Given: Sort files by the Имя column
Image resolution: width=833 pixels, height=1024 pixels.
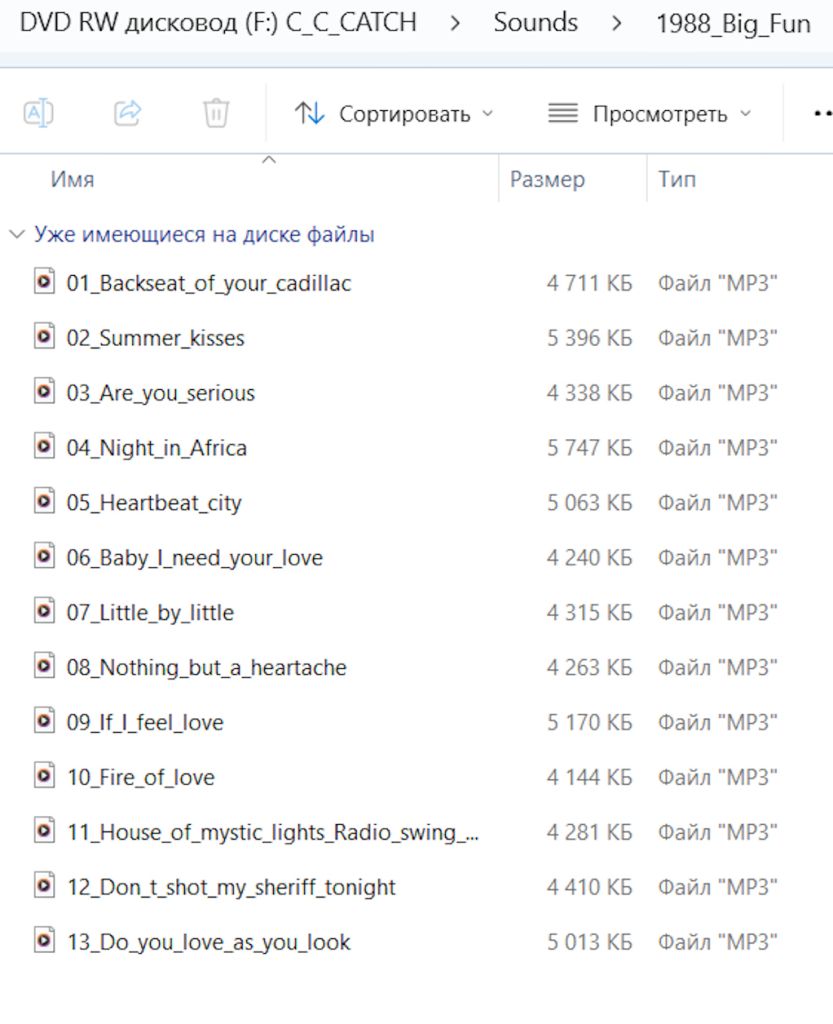Looking at the screenshot, I should tap(72, 179).
